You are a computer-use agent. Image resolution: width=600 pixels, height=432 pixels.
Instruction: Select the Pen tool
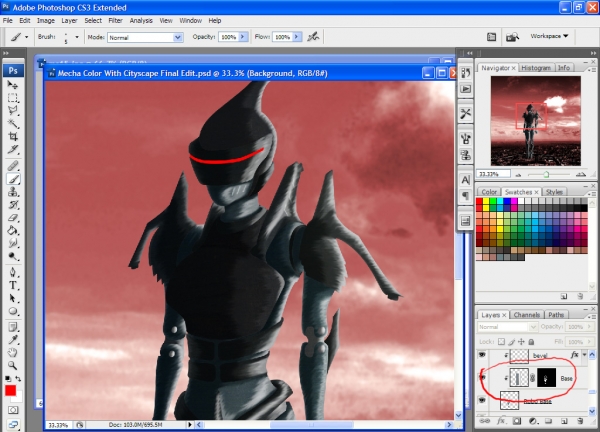pyautogui.click(x=13, y=272)
